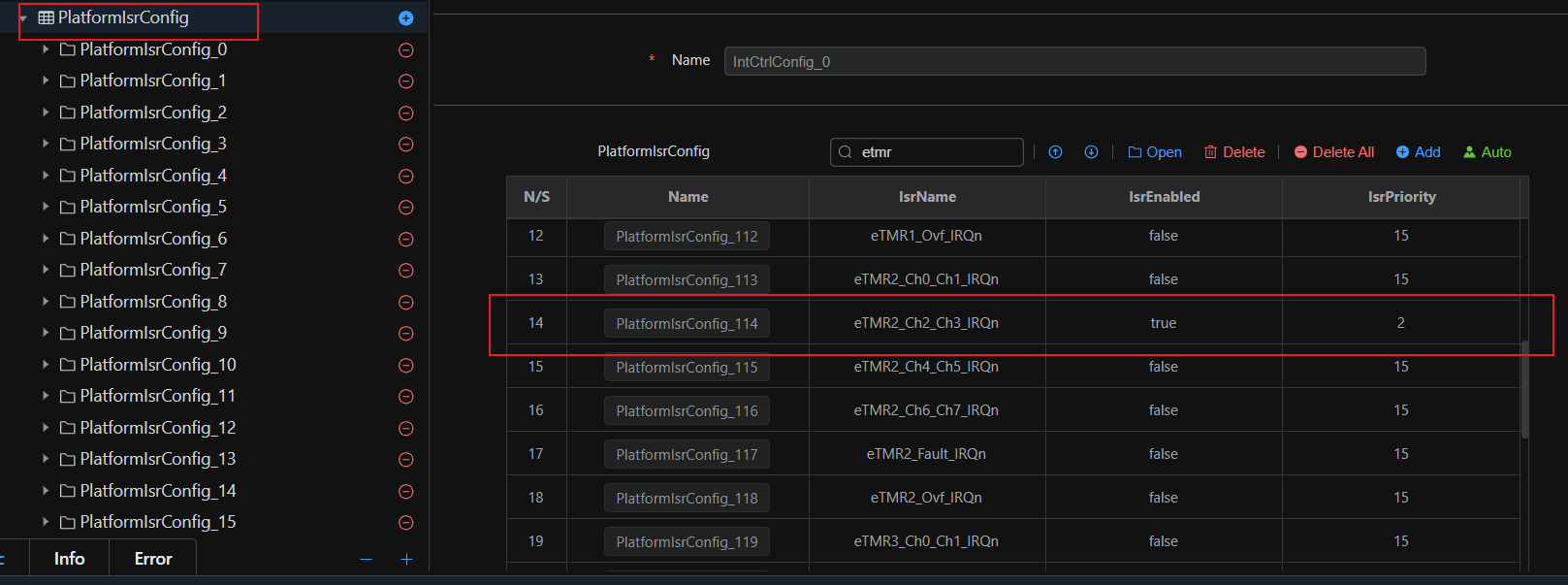Toggle IsrEnabled true for eTMR2_Ch2_Ch3_IRQn
The height and width of the screenshot is (585, 1568).
click(x=1163, y=323)
